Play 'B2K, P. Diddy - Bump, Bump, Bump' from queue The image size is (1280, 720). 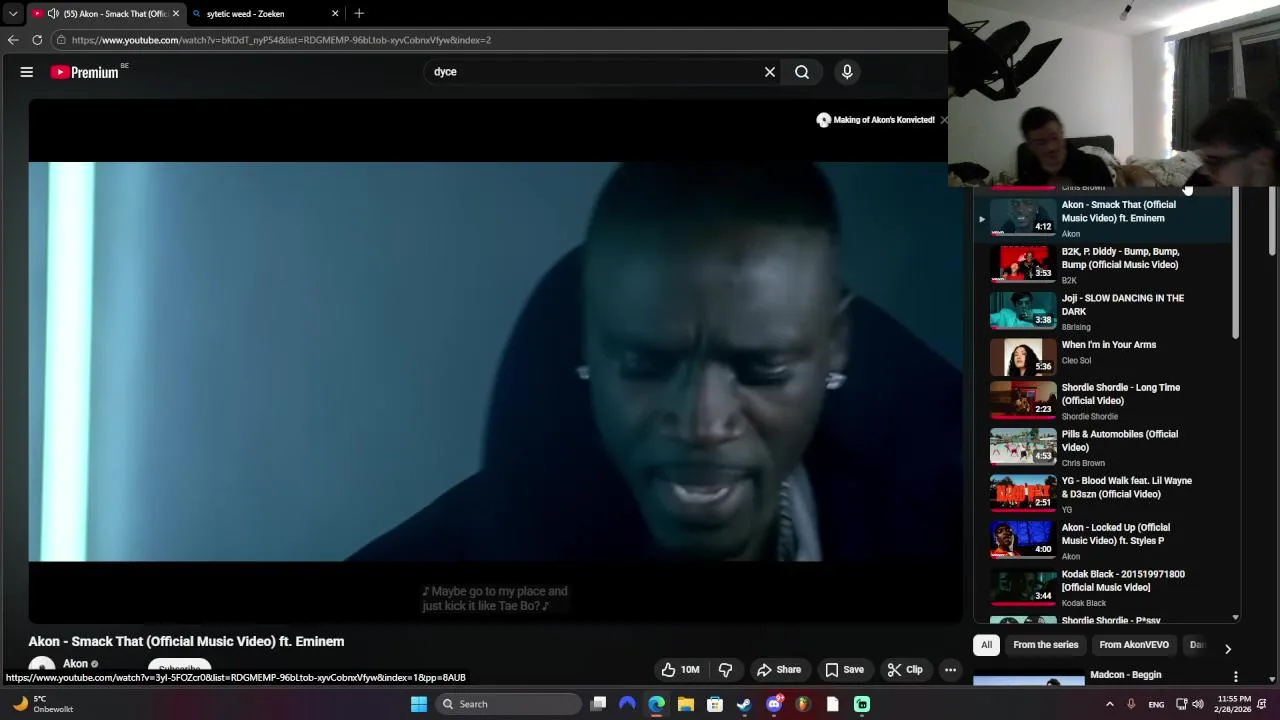coord(1104,265)
